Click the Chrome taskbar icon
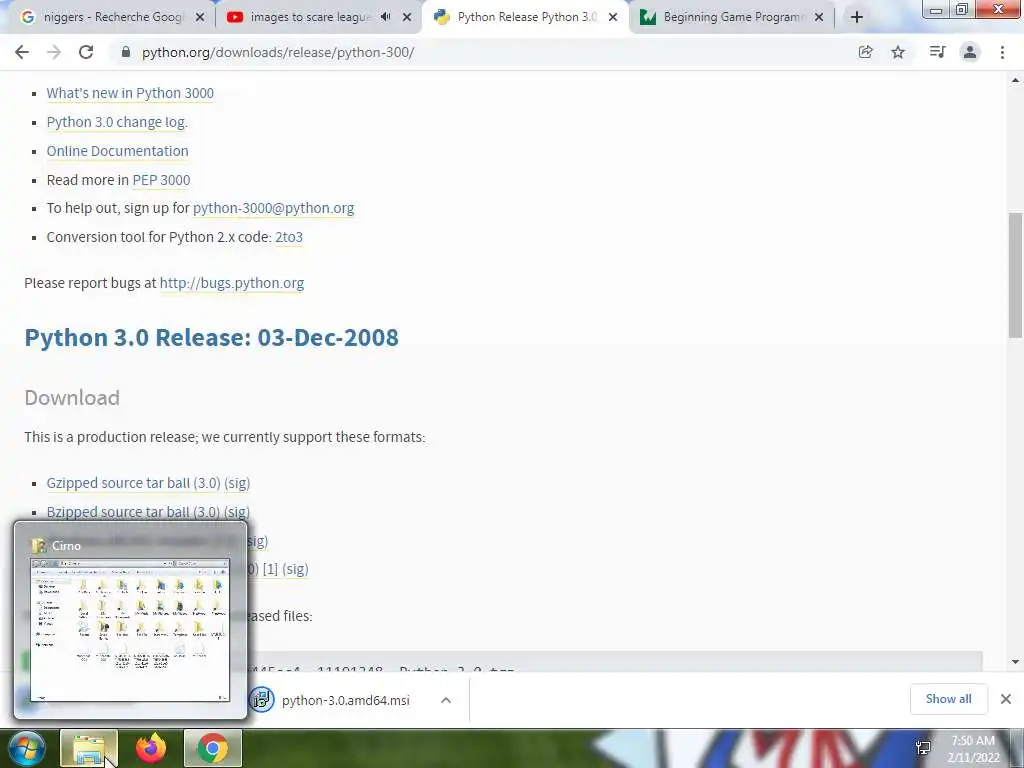Image resolution: width=1024 pixels, height=768 pixels. [x=213, y=748]
